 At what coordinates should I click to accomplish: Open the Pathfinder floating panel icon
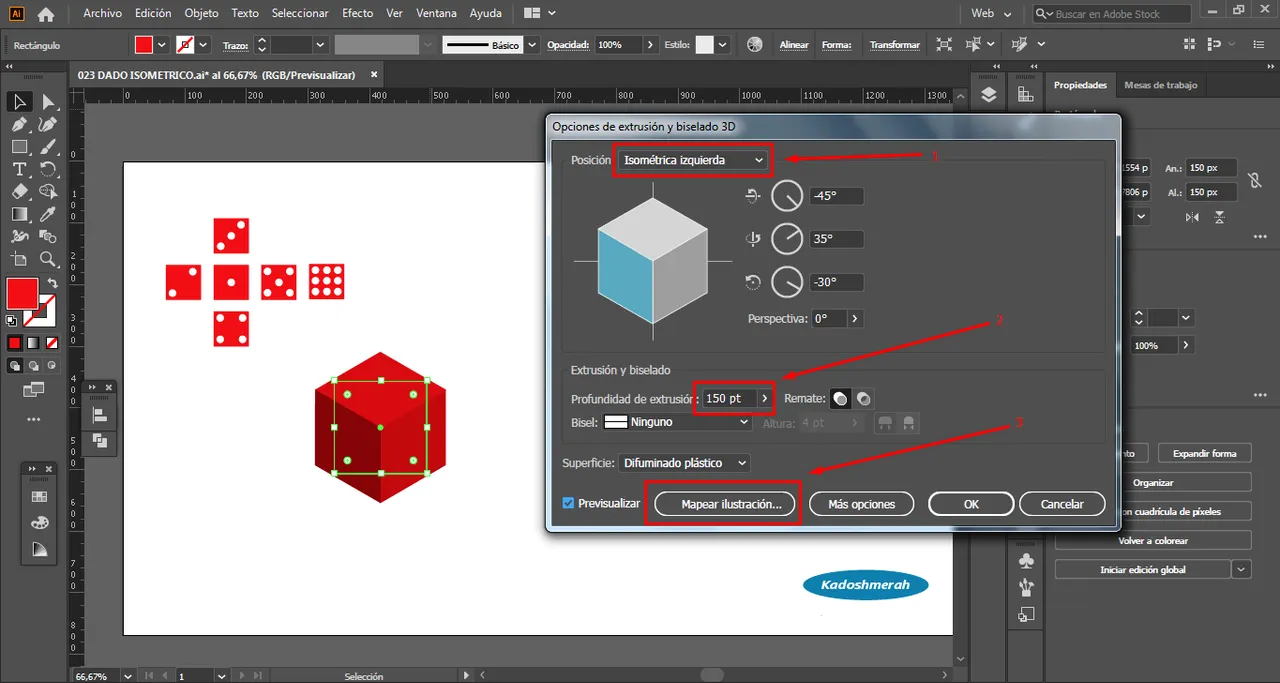100,440
